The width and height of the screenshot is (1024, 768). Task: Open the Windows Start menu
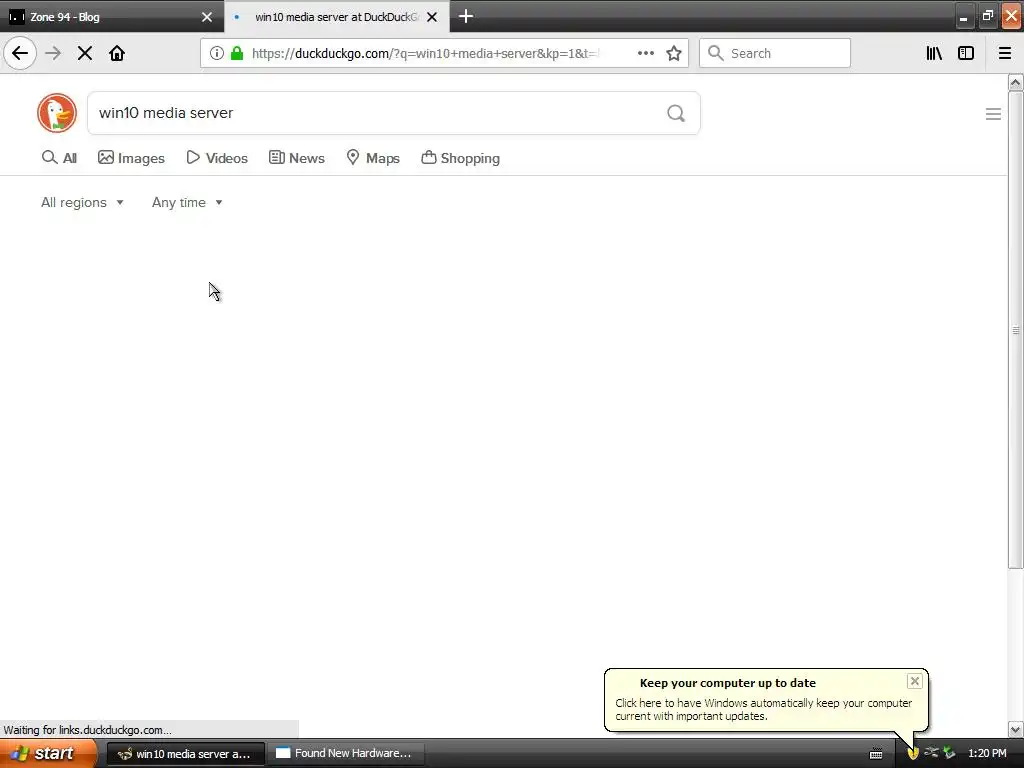click(48, 753)
